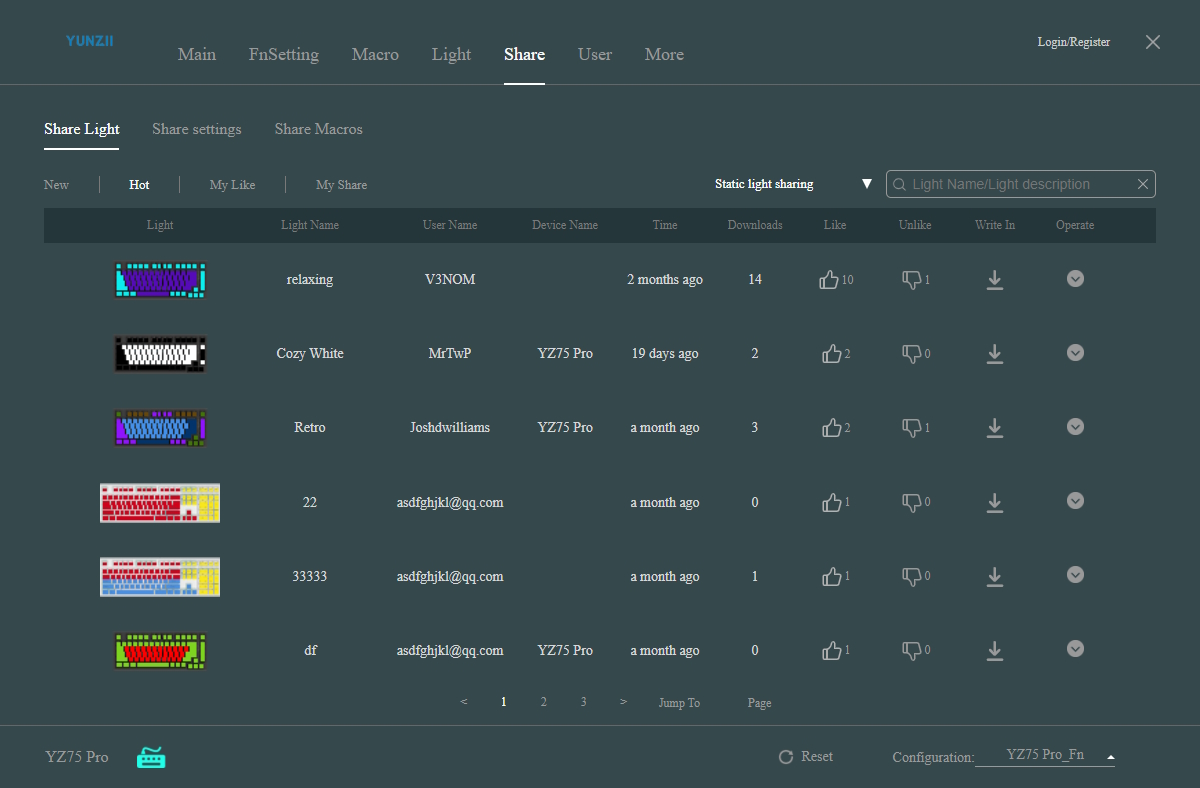Write in the 'Cozy White' light to the keyboard

(x=994, y=354)
